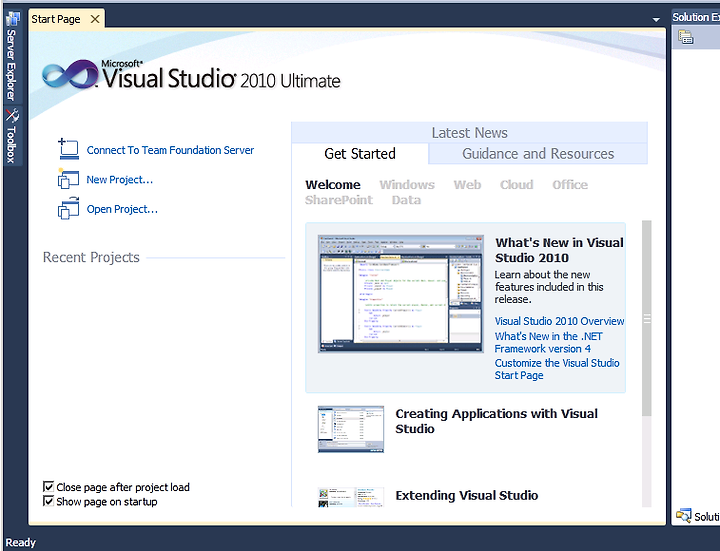Select the Data category
The width and height of the screenshot is (720, 551).
click(406, 200)
